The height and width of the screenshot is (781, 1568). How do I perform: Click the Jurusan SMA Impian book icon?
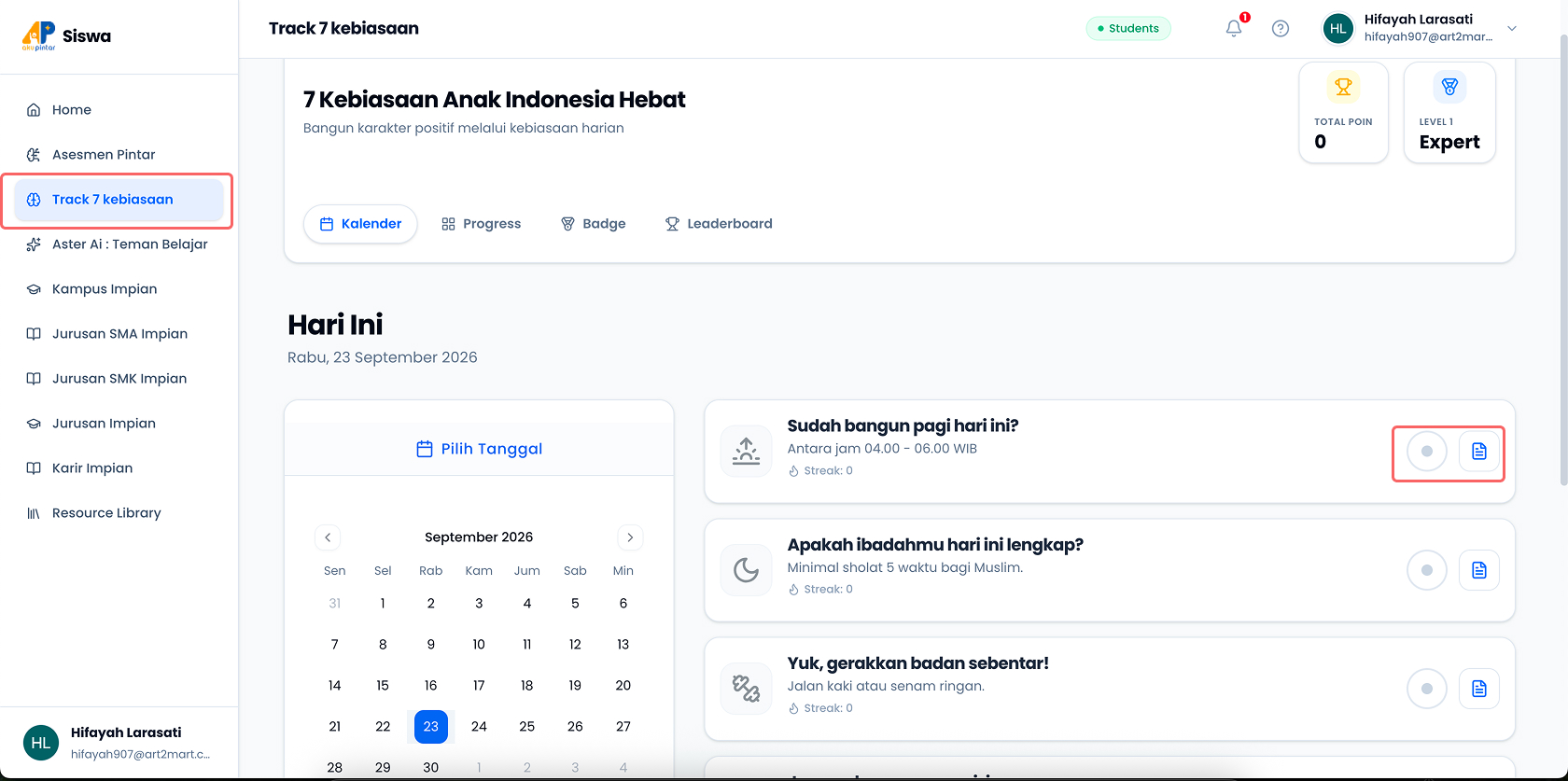pyautogui.click(x=34, y=334)
